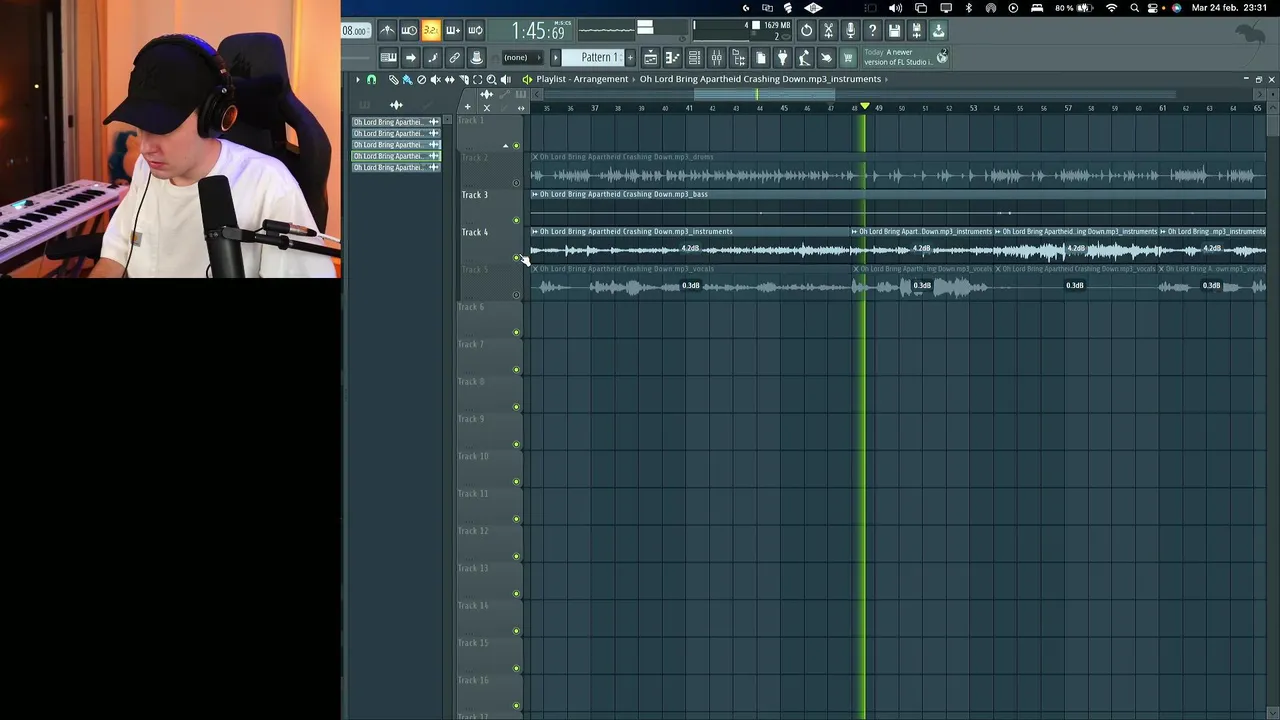This screenshot has height=720, width=1280.
Task: Open pattern selector arrow left of Pattern 1
Action: (x=556, y=58)
